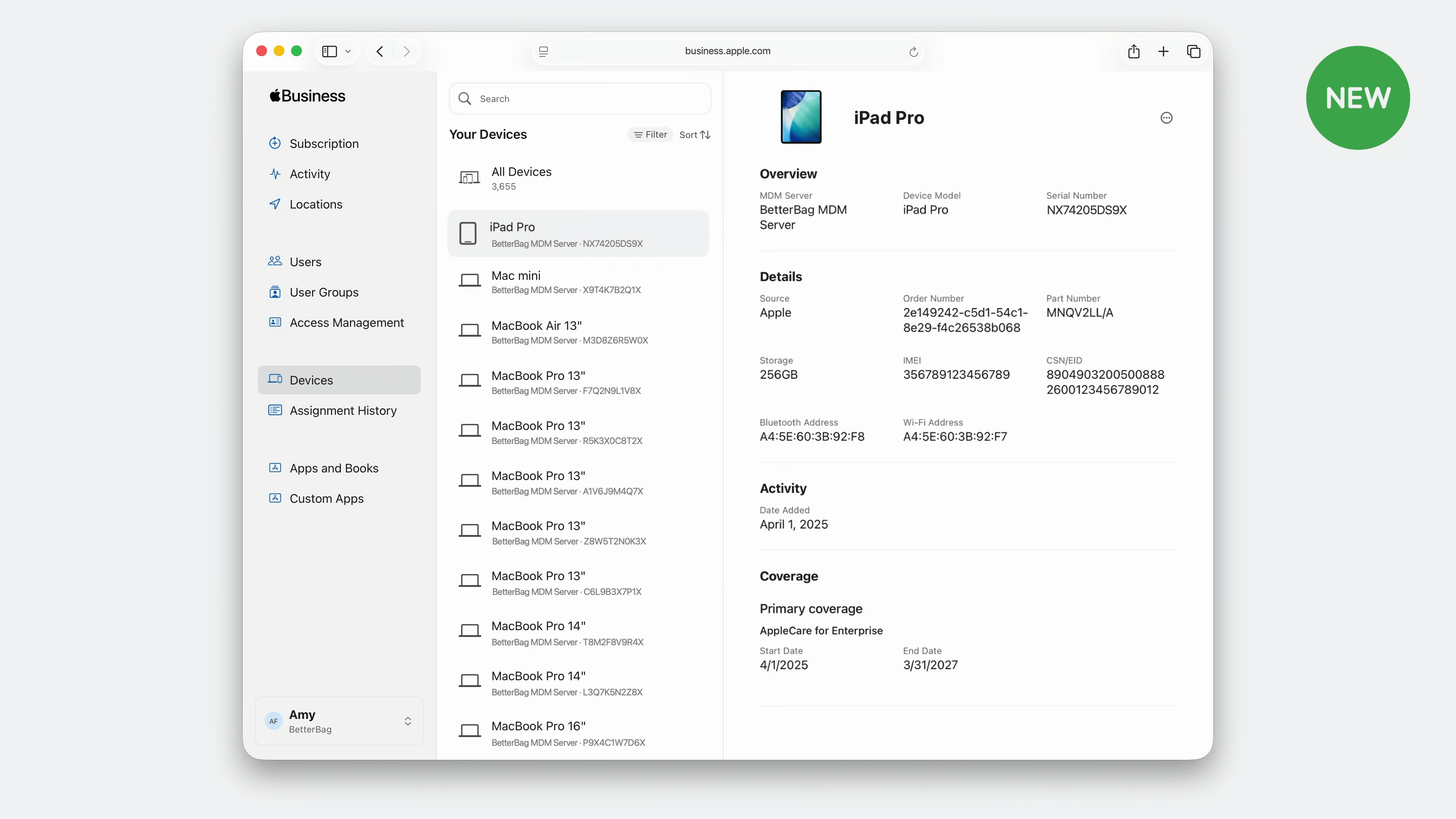Open the sidebar options chevron in toolbar
This screenshot has width=1456, height=819.
click(x=348, y=52)
